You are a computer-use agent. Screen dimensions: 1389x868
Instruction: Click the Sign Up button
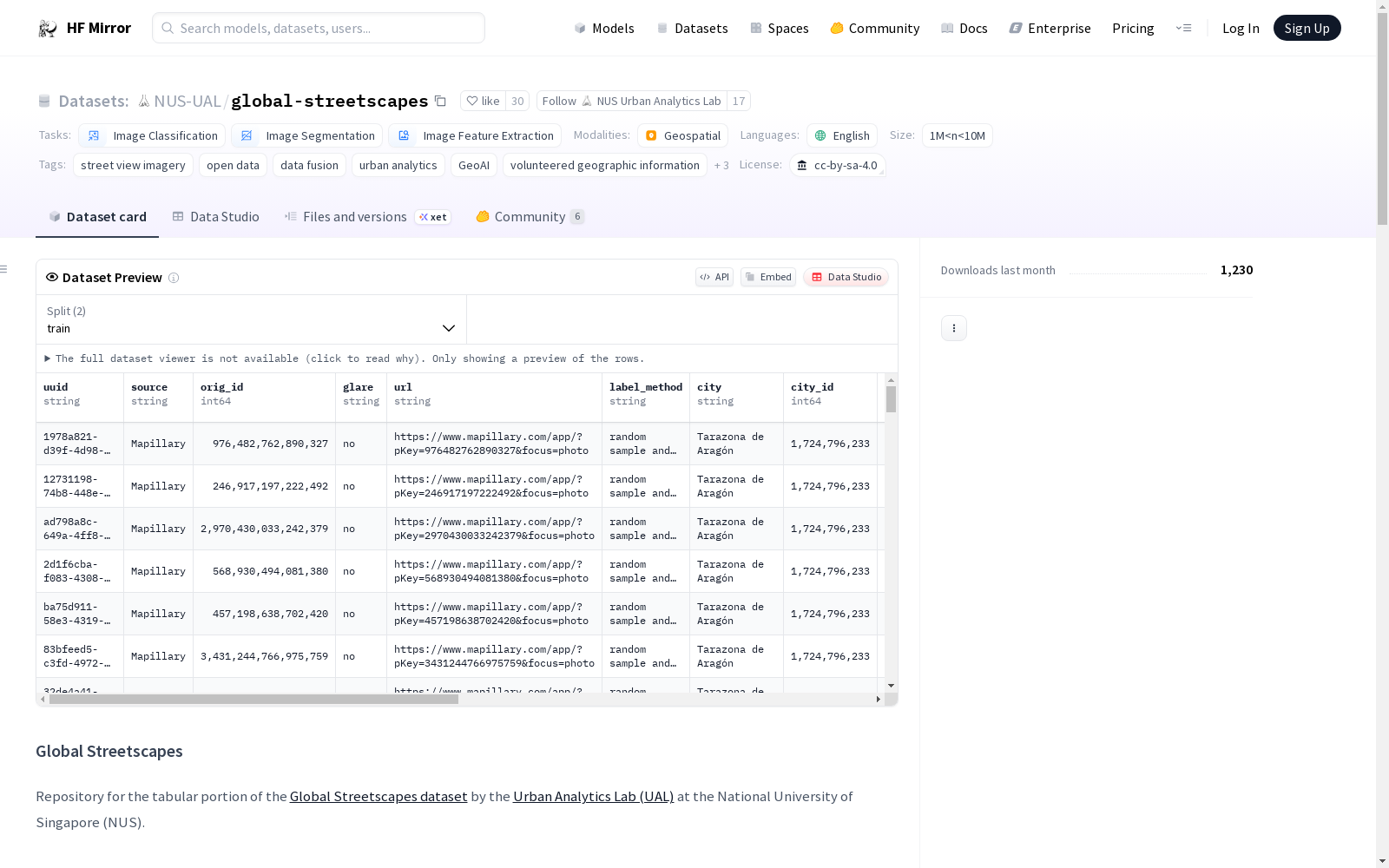pos(1307,28)
